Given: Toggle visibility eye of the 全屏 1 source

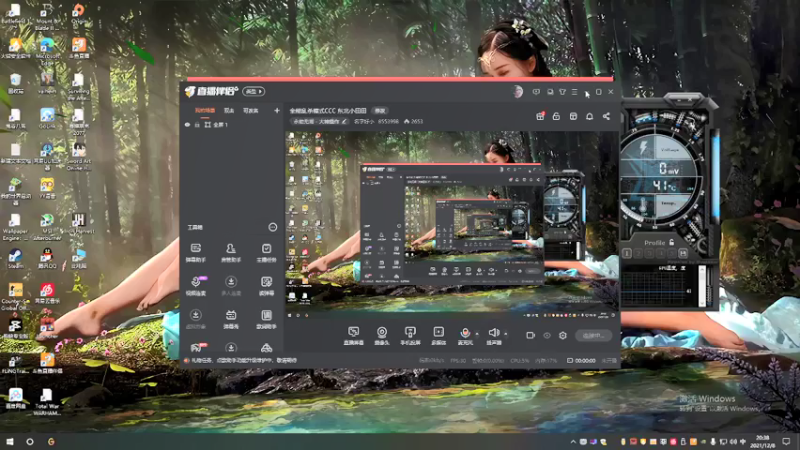Looking at the screenshot, I should pyautogui.click(x=187, y=124).
